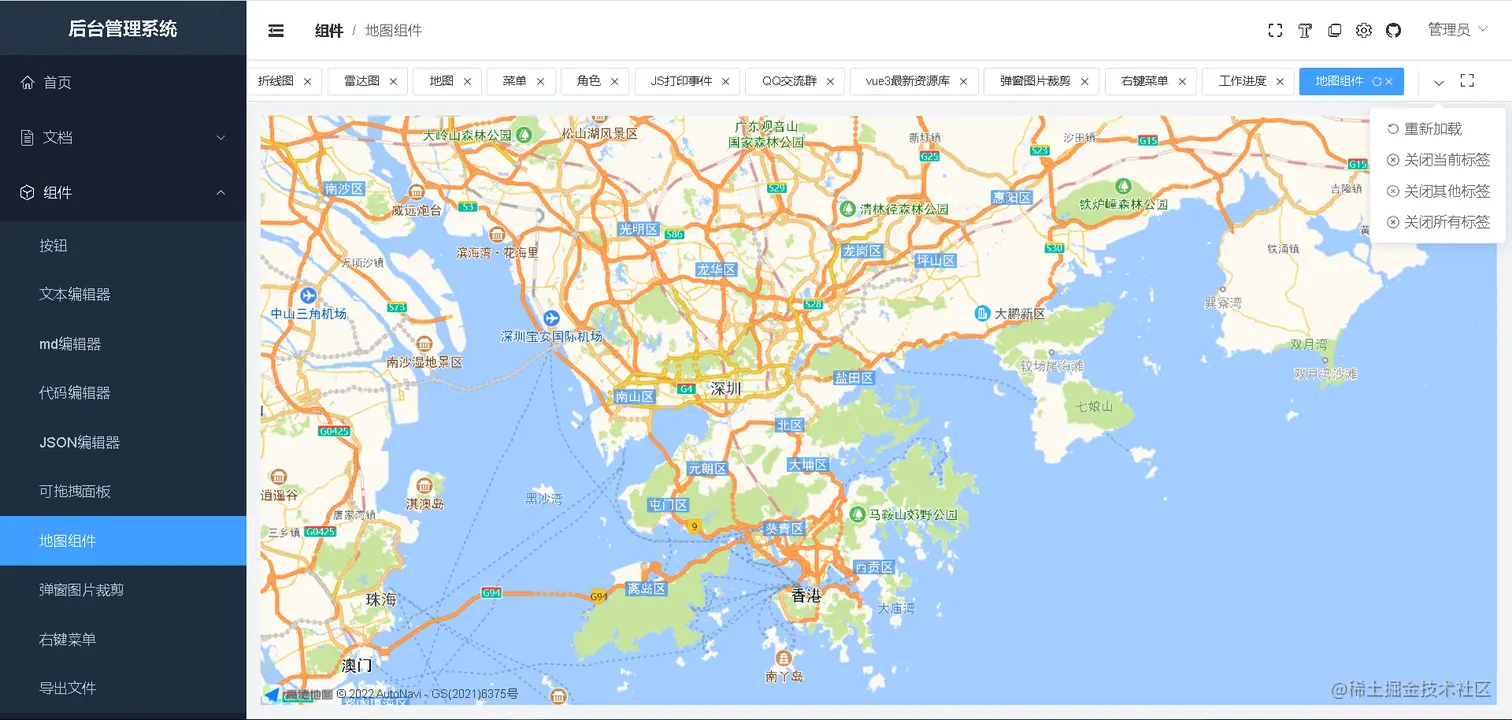Open the 管理员 user dropdown

(x=1457, y=30)
